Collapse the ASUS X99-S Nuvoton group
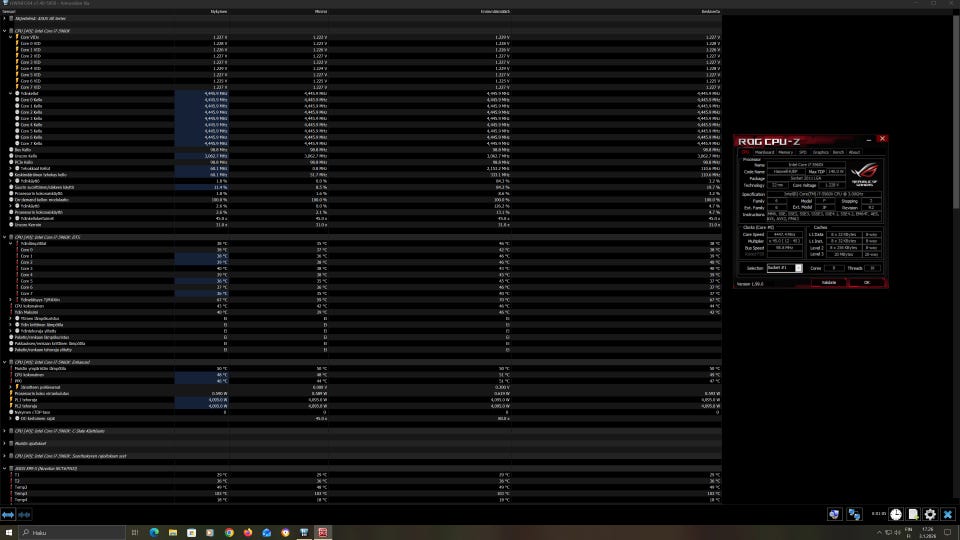Image resolution: width=960 pixels, height=540 pixels. tap(4, 468)
